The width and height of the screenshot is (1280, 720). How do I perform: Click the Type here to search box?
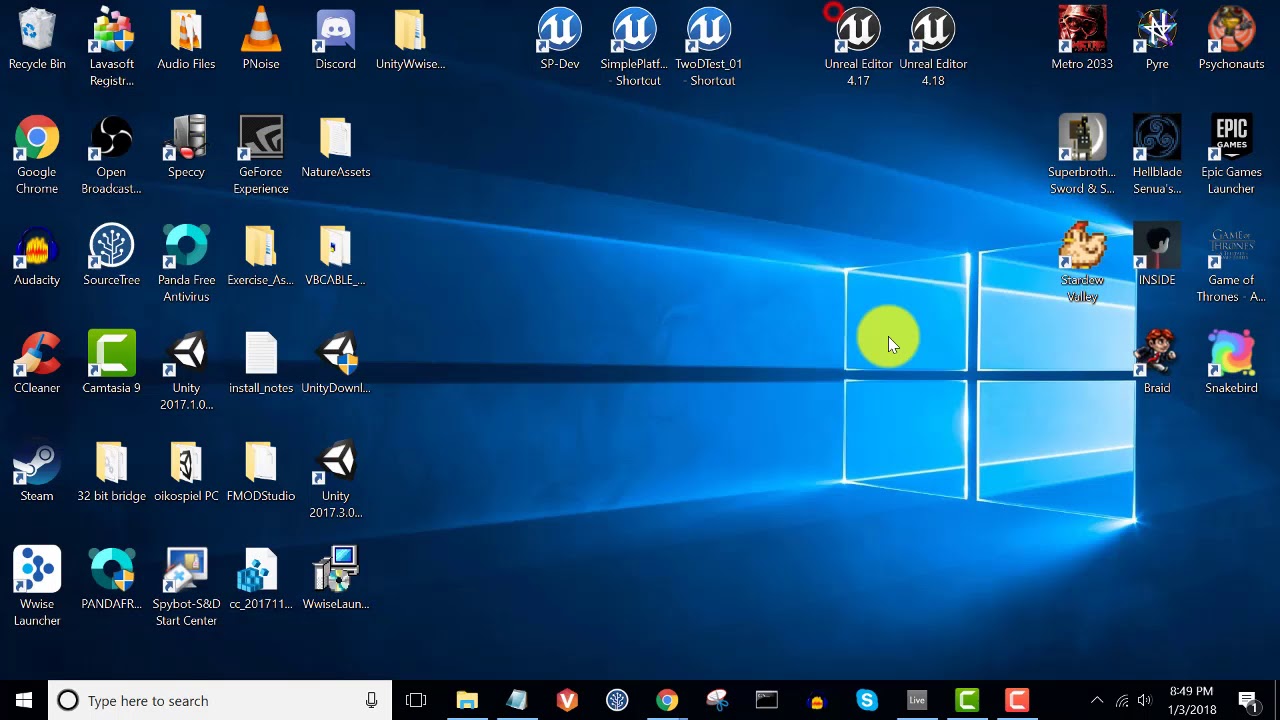[x=220, y=700]
